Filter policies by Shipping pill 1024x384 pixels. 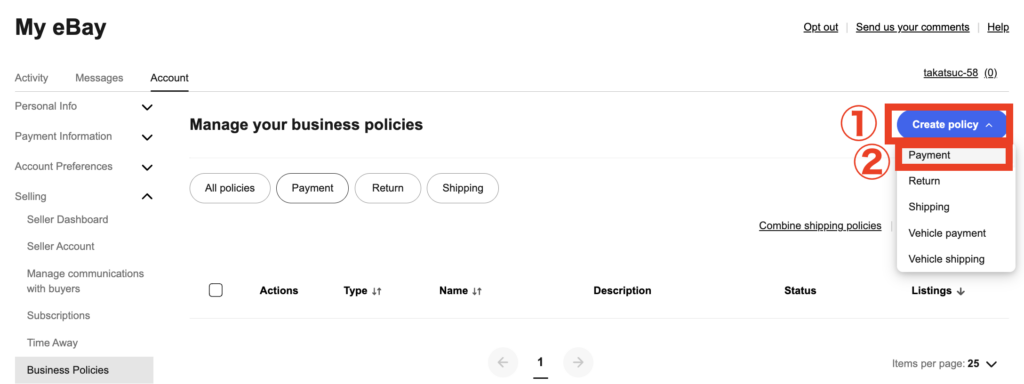[x=463, y=188]
